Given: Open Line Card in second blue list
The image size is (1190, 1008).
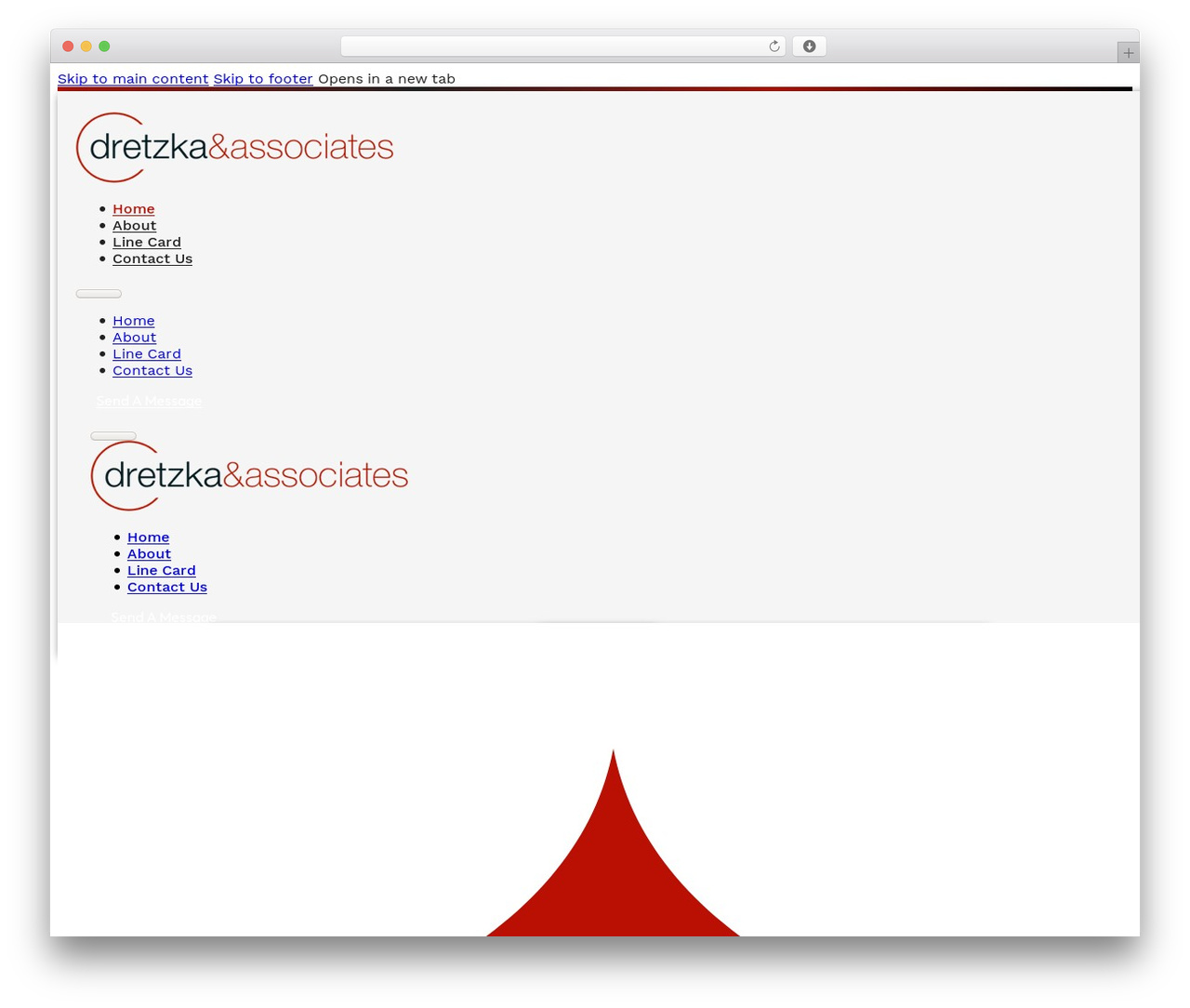Looking at the screenshot, I should pyautogui.click(x=147, y=354).
